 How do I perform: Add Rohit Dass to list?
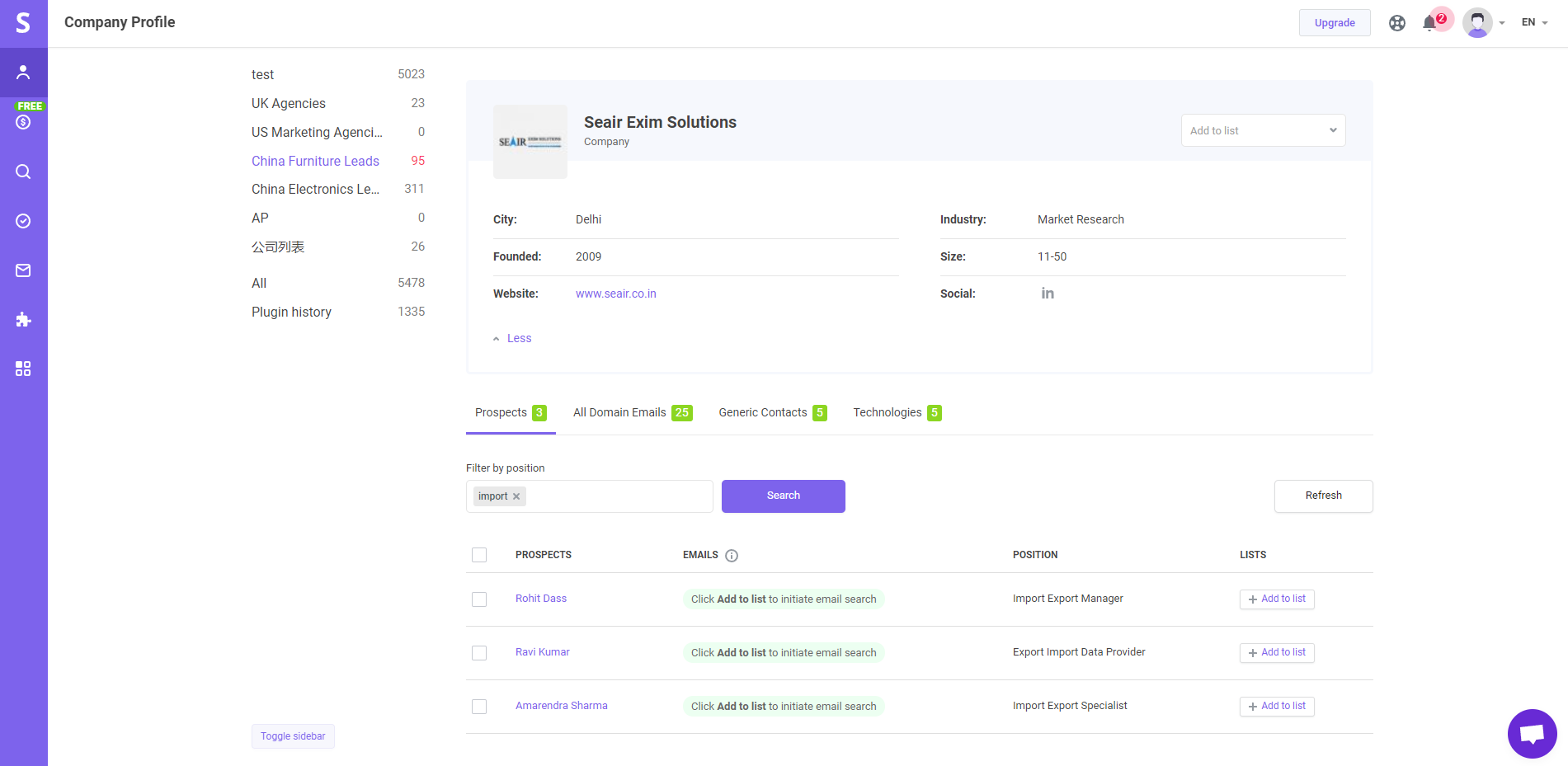(x=1277, y=599)
